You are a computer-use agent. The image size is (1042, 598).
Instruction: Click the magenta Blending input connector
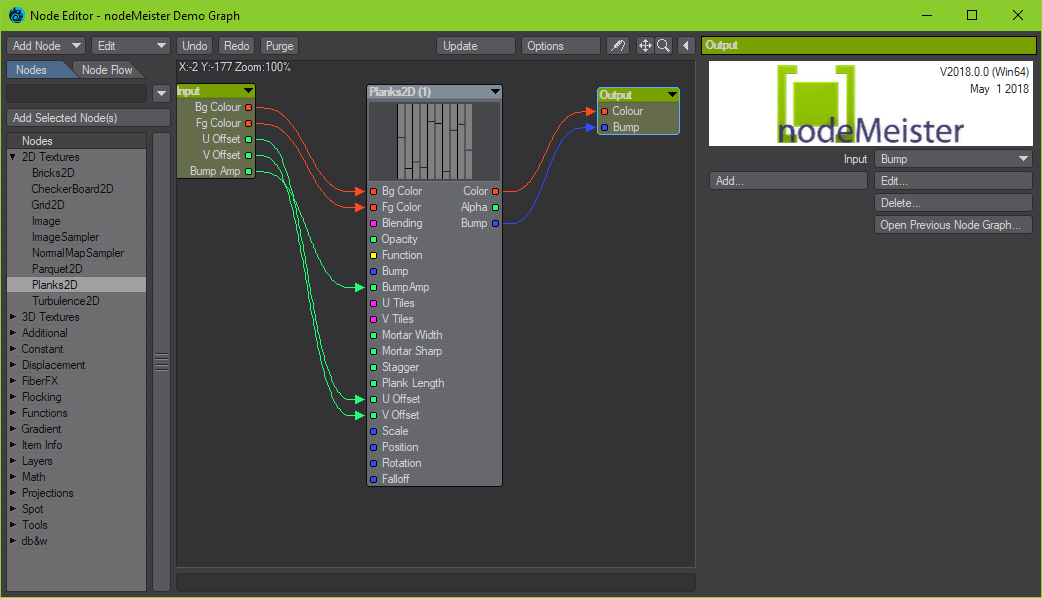(x=373, y=223)
